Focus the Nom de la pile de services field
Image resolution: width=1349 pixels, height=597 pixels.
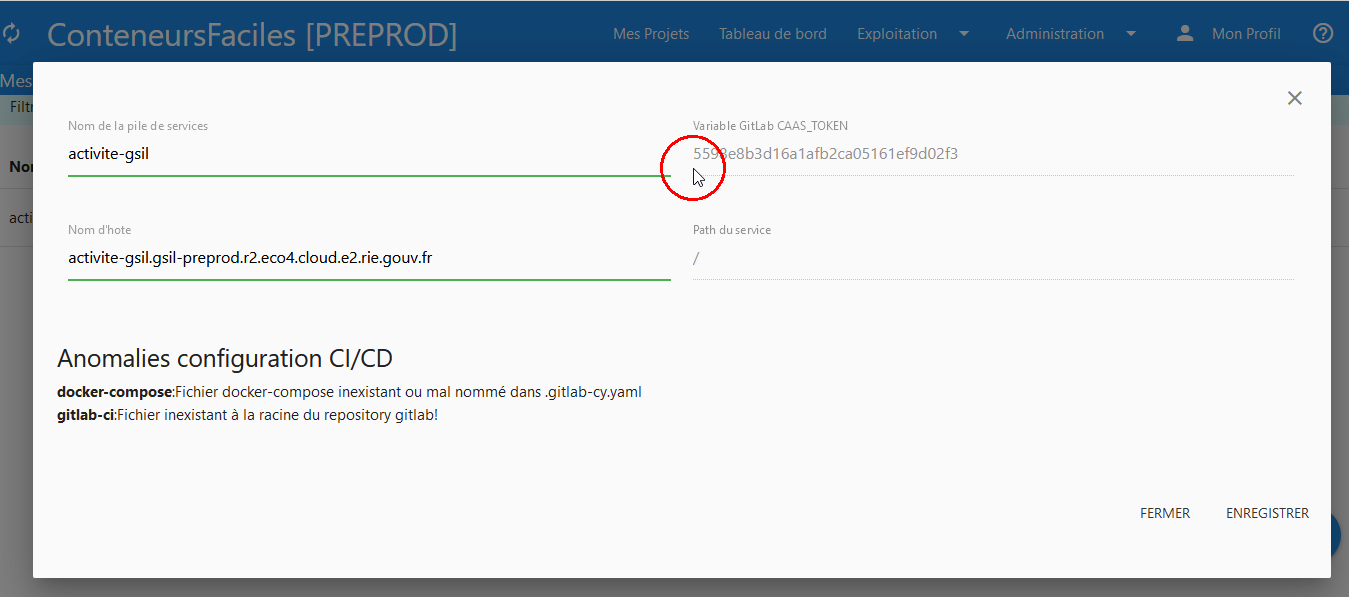368,154
